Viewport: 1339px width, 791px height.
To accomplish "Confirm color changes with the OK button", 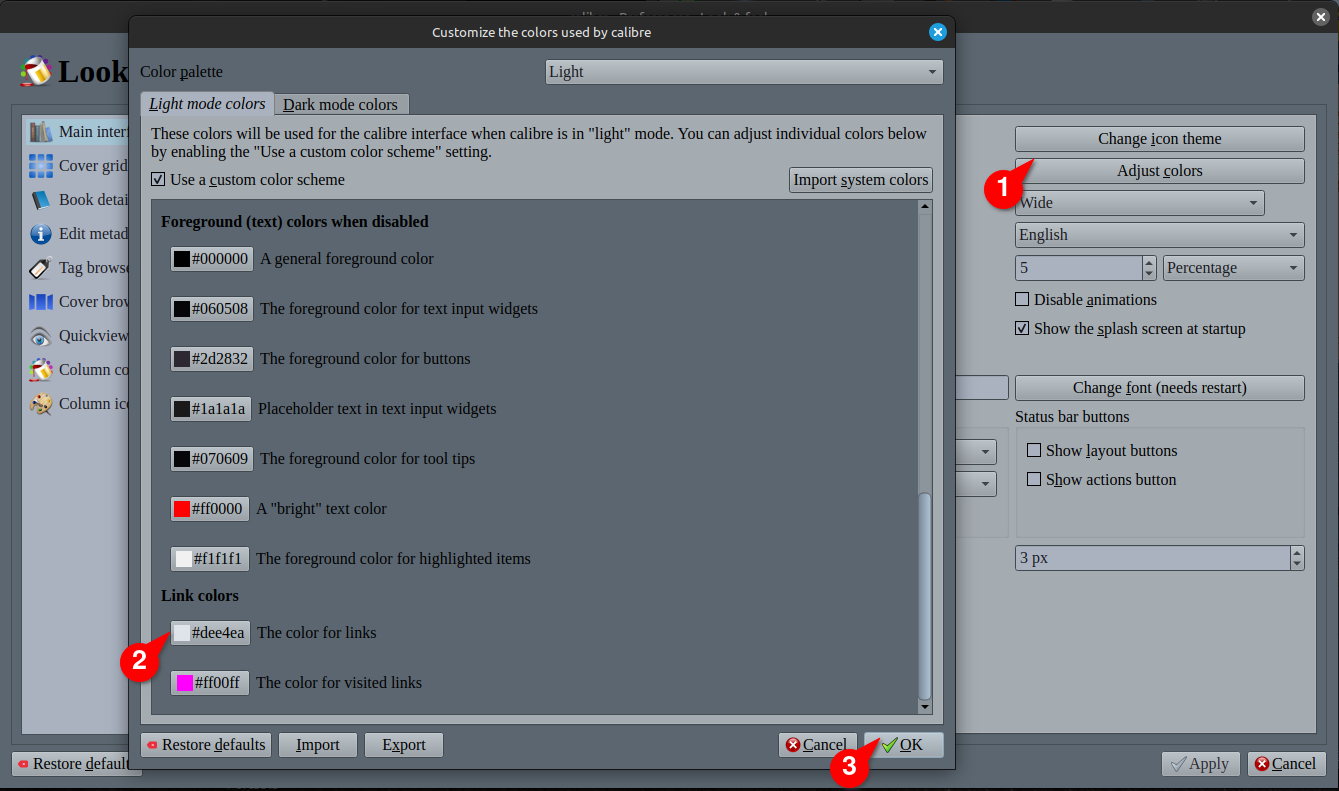I will (904, 745).
